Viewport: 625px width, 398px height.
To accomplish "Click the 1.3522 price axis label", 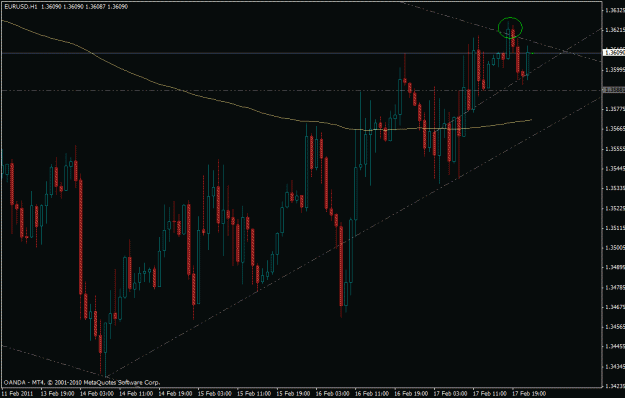I will 615,208.
